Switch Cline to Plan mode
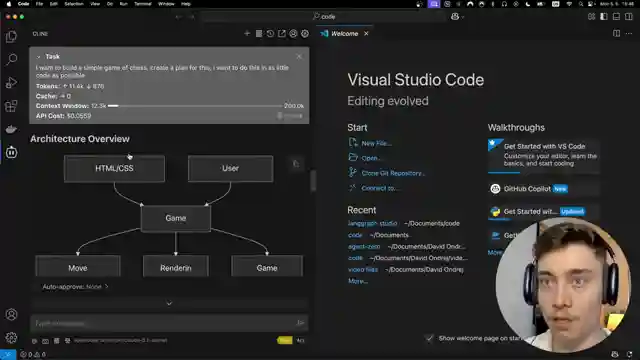Image resolution: width=640 pixels, height=360 pixels. click(x=284, y=340)
